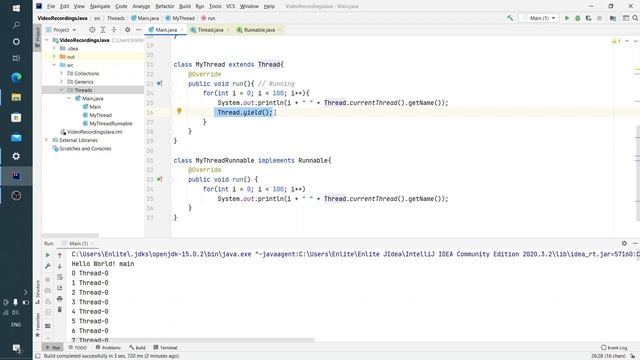Click the Select Opened File target icon
Image resolution: width=640 pixels, height=360 pixels.
[x=92, y=30]
